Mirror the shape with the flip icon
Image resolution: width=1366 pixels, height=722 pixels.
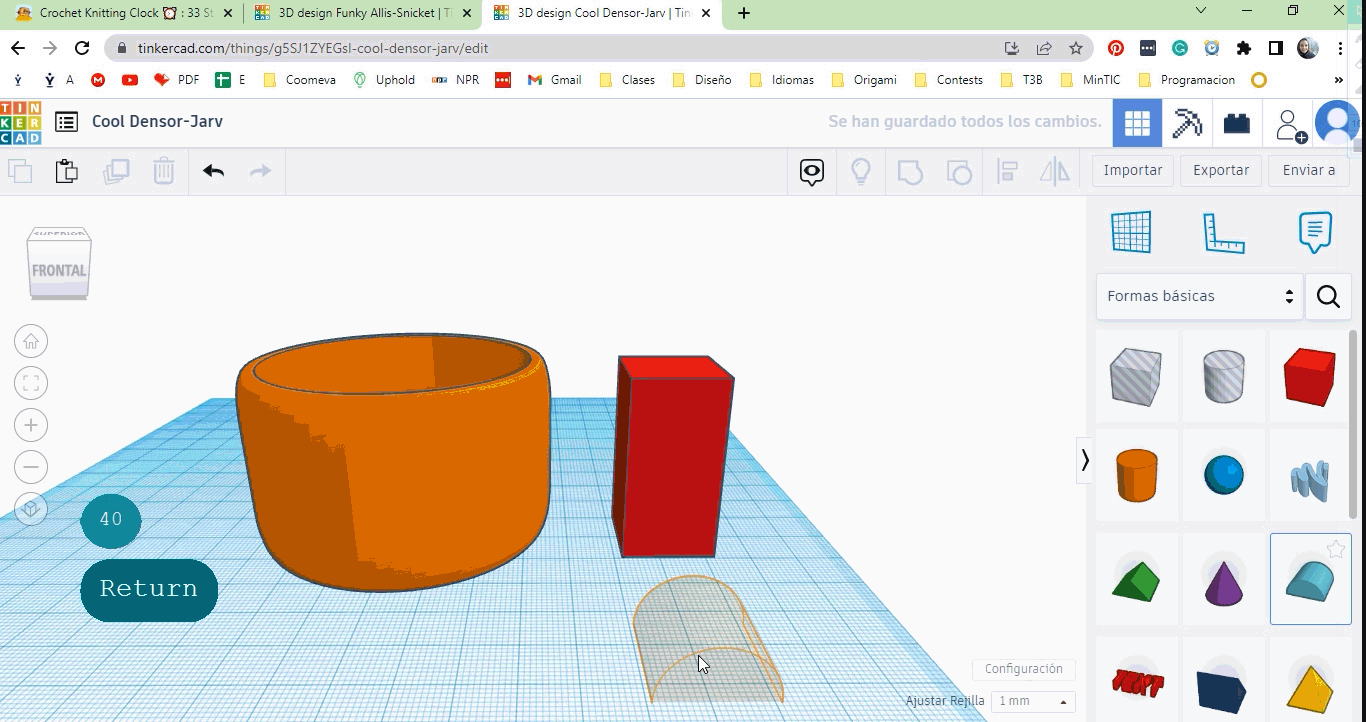[1054, 172]
